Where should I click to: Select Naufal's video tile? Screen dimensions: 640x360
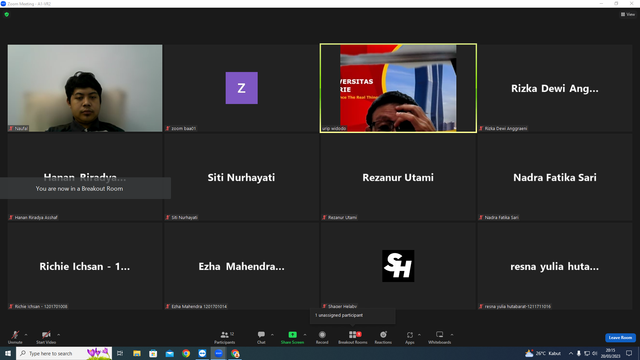85,88
